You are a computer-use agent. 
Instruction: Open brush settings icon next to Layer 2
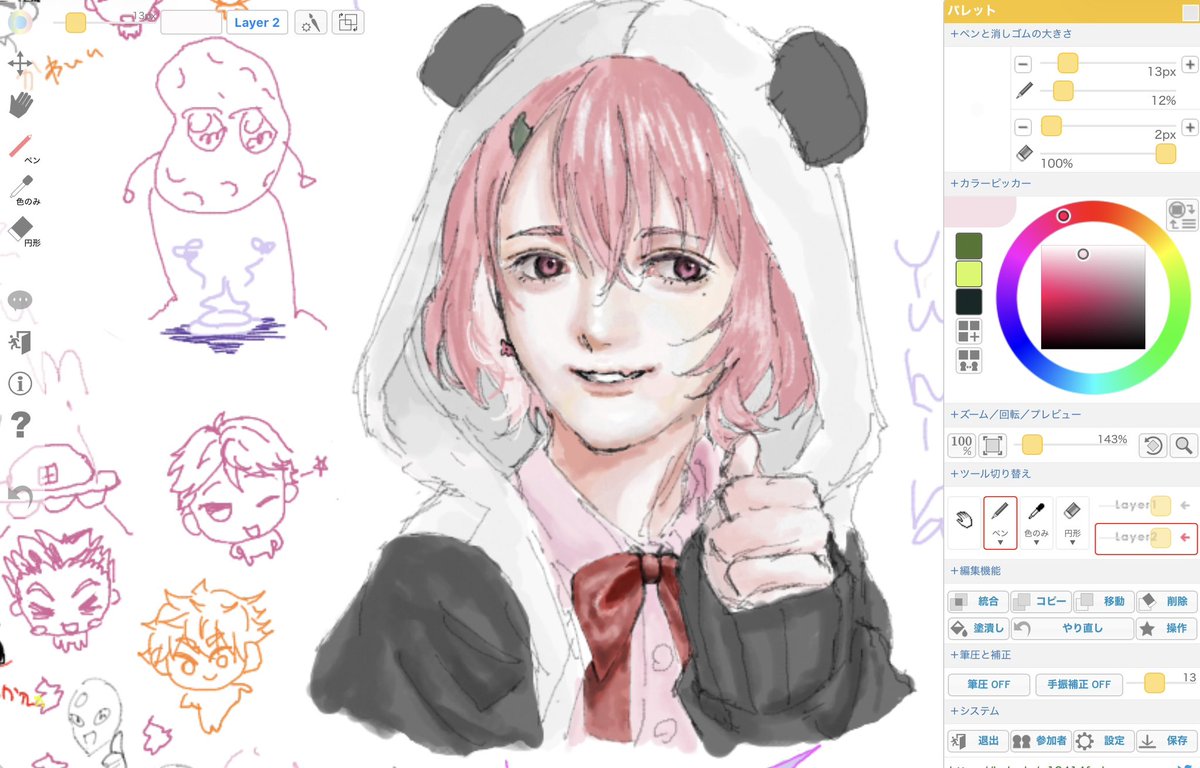point(311,22)
